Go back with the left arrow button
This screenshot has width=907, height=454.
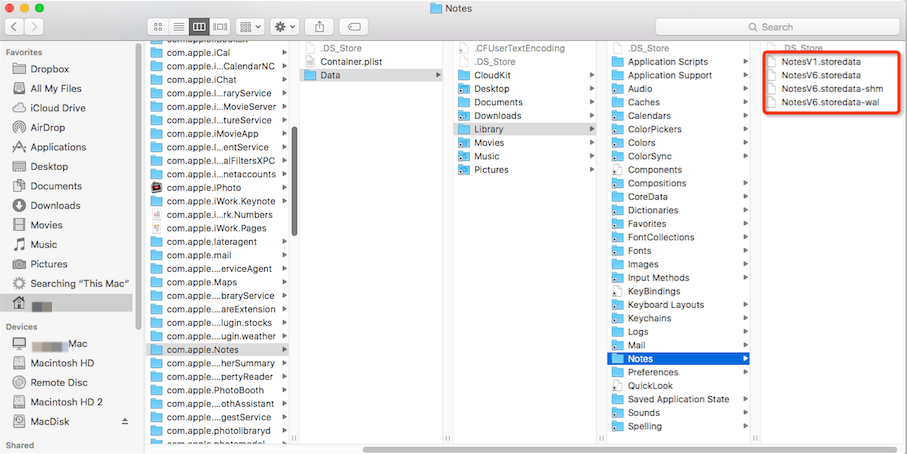coord(14,27)
